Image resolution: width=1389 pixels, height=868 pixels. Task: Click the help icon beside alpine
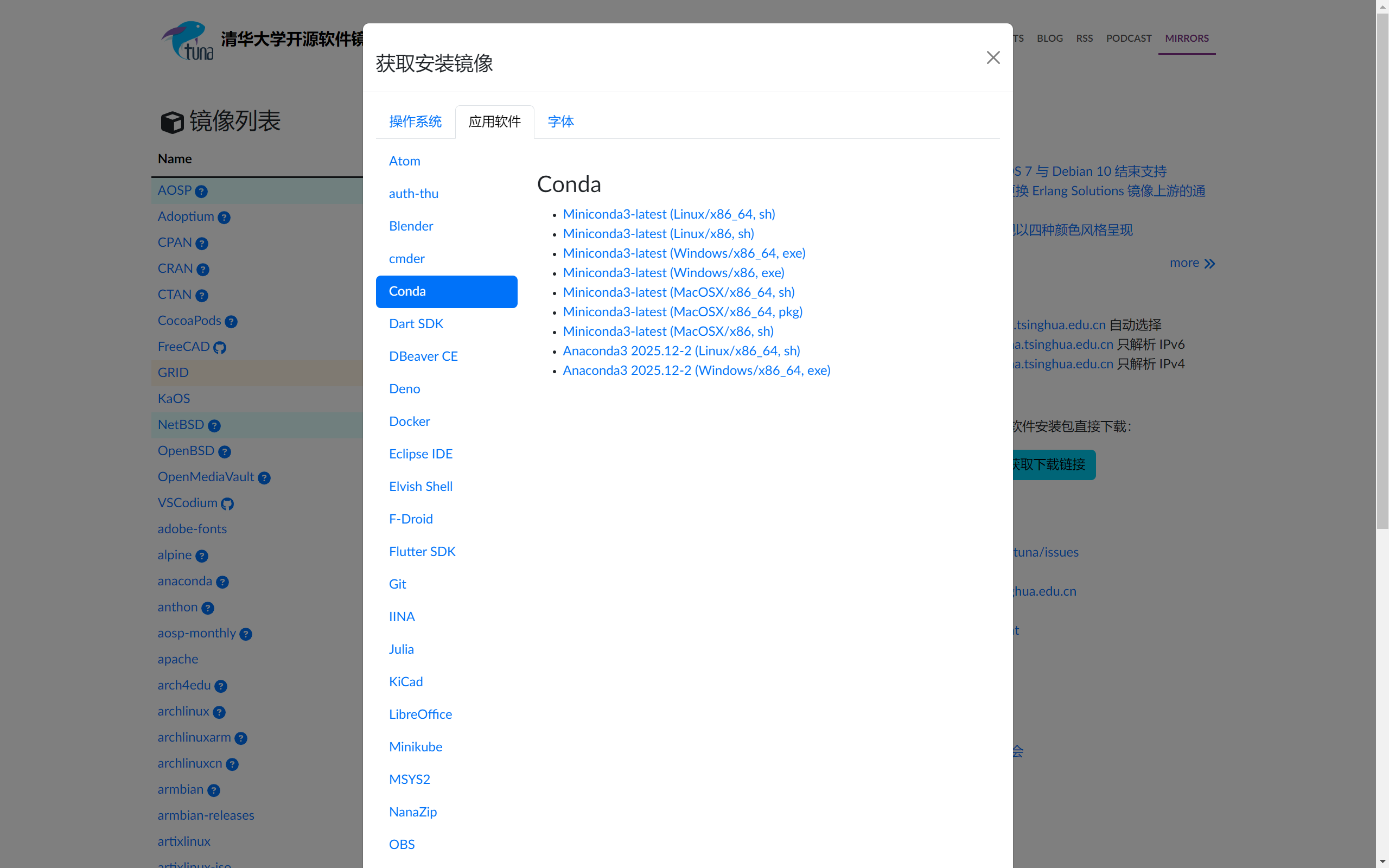pos(201,556)
